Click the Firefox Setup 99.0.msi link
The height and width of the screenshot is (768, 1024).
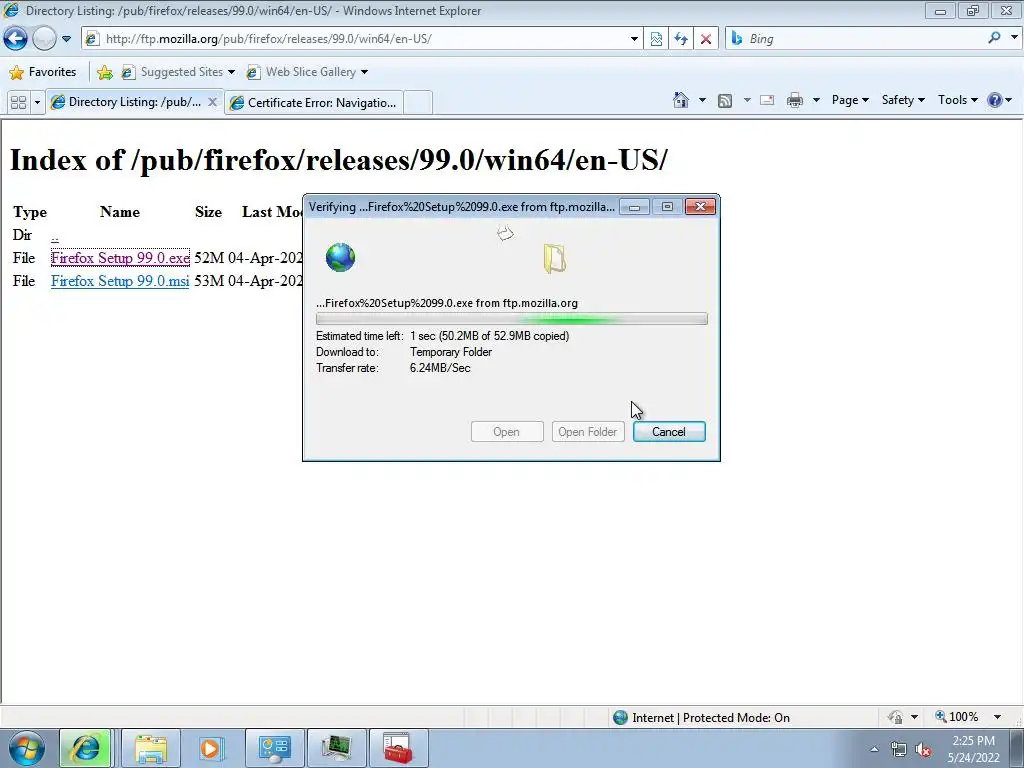120,281
